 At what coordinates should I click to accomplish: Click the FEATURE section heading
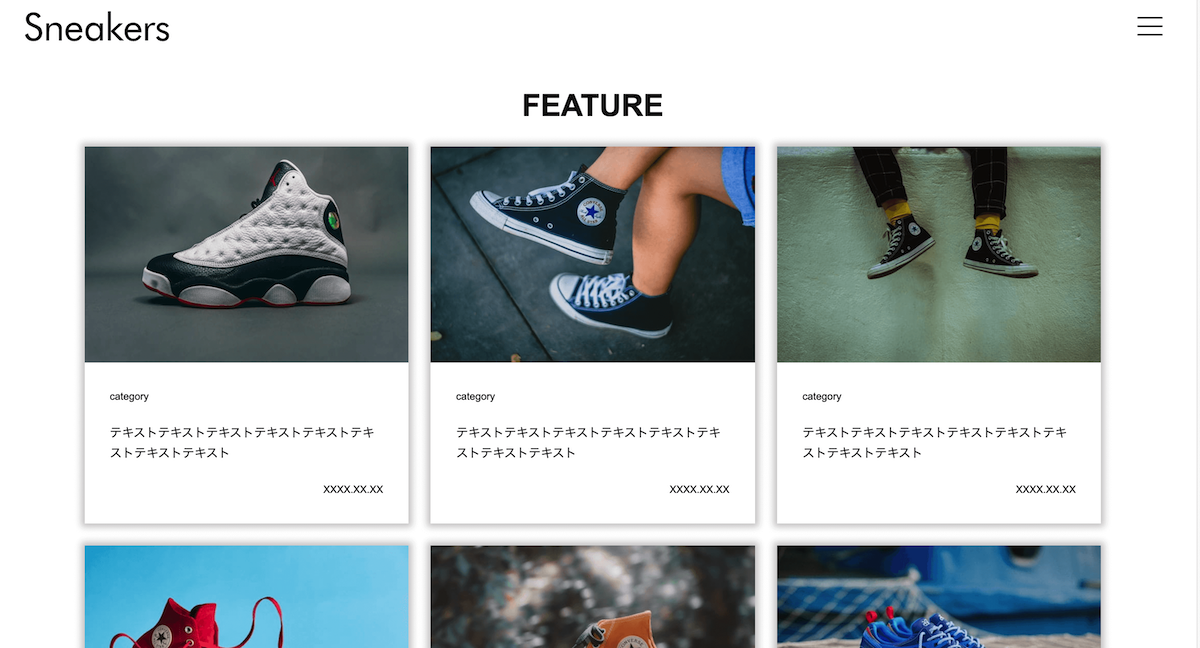coord(593,105)
